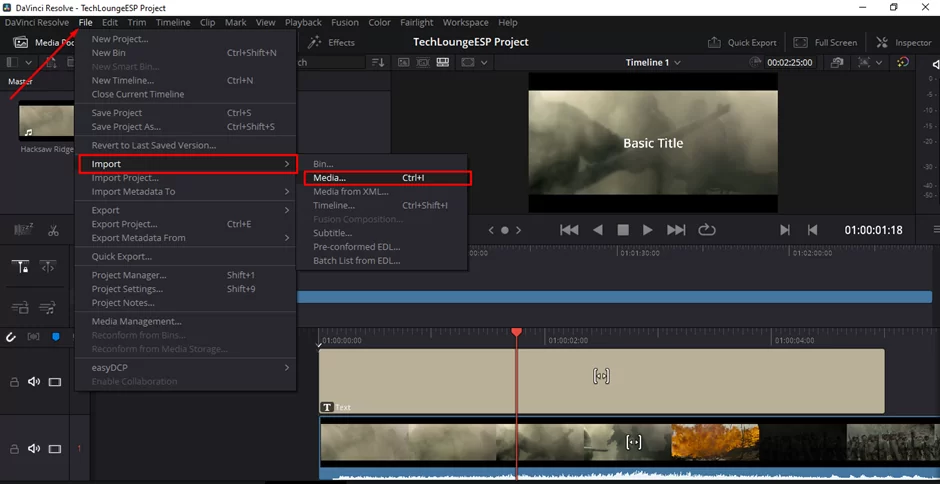Image resolution: width=940 pixels, height=484 pixels.
Task: Click the red playhead handle
Action: click(x=516, y=332)
